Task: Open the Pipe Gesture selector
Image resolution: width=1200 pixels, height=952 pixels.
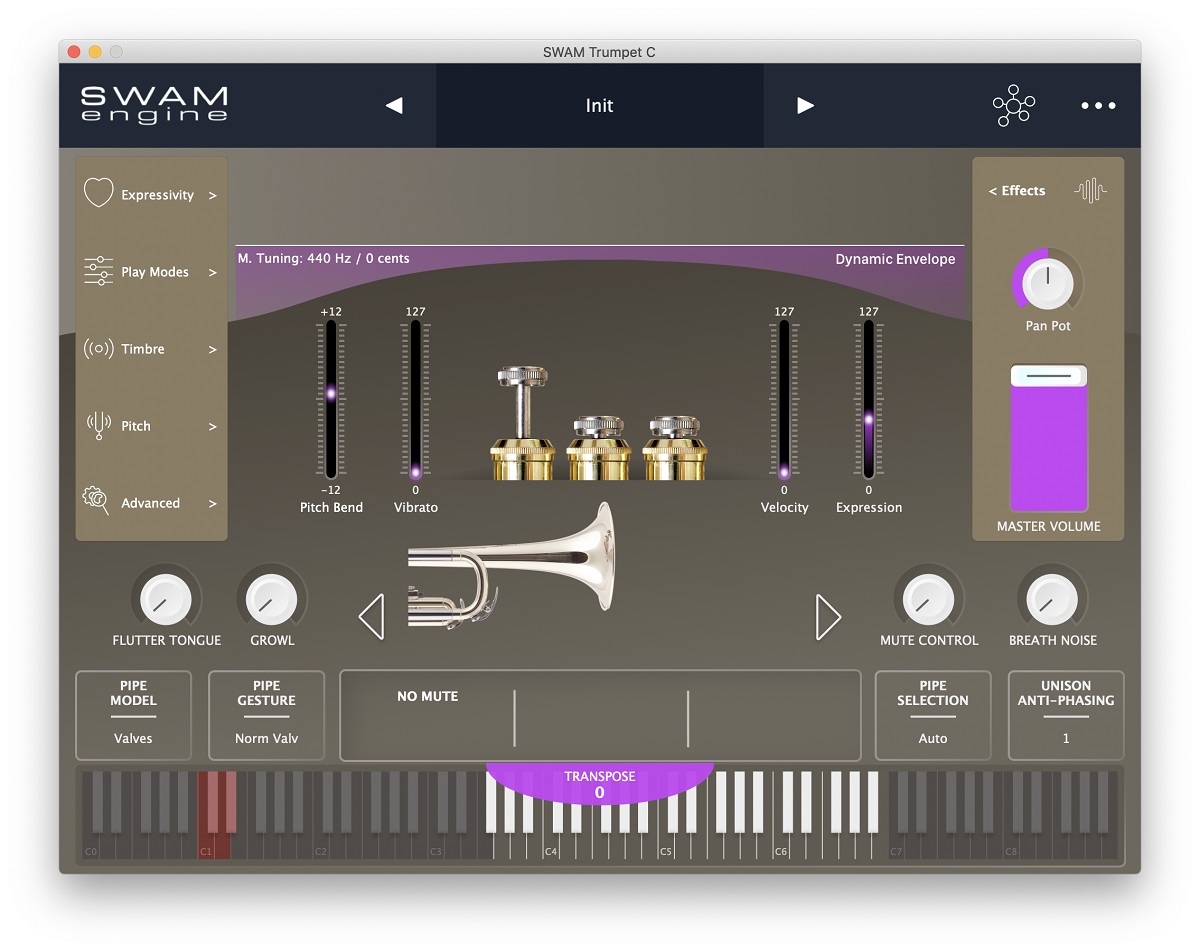Action: (x=266, y=715)
